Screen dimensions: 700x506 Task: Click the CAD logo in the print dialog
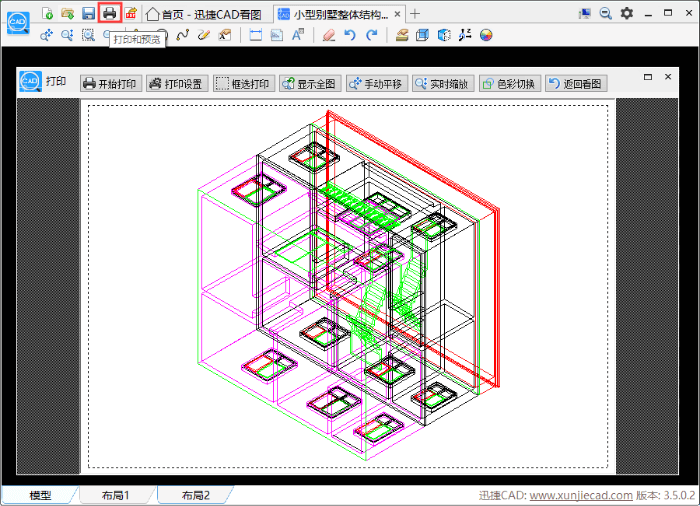coord(30,82)
